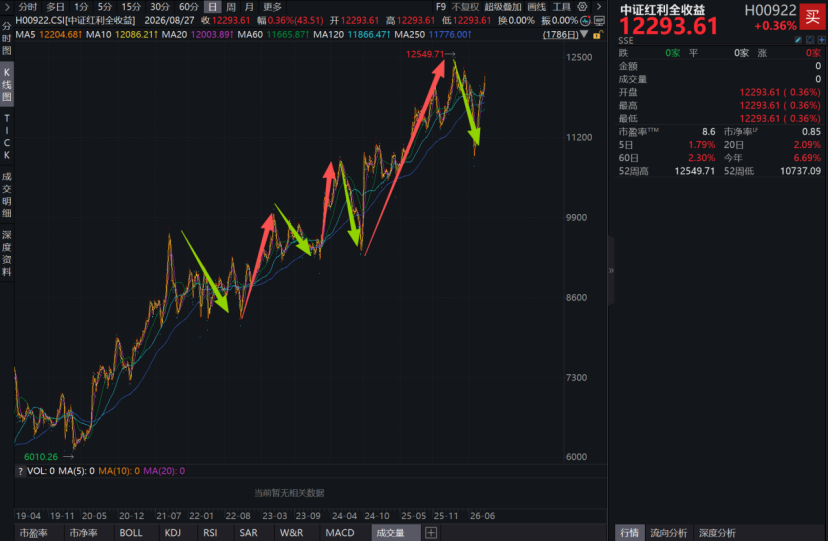This screenshot has width=828, height=542.
Task: Click the 12549.71 high label on chart
Action: click(425, 54)
